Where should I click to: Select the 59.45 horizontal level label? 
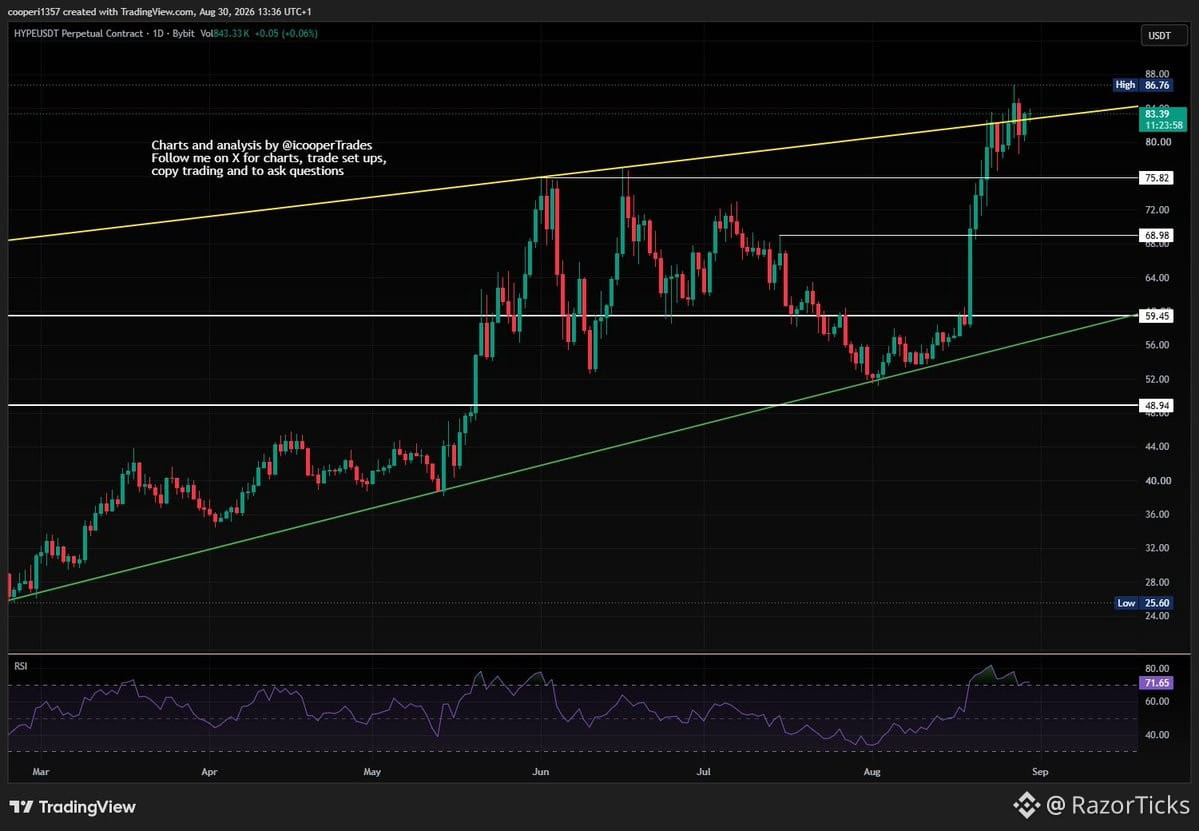[x=1155, y=316]
